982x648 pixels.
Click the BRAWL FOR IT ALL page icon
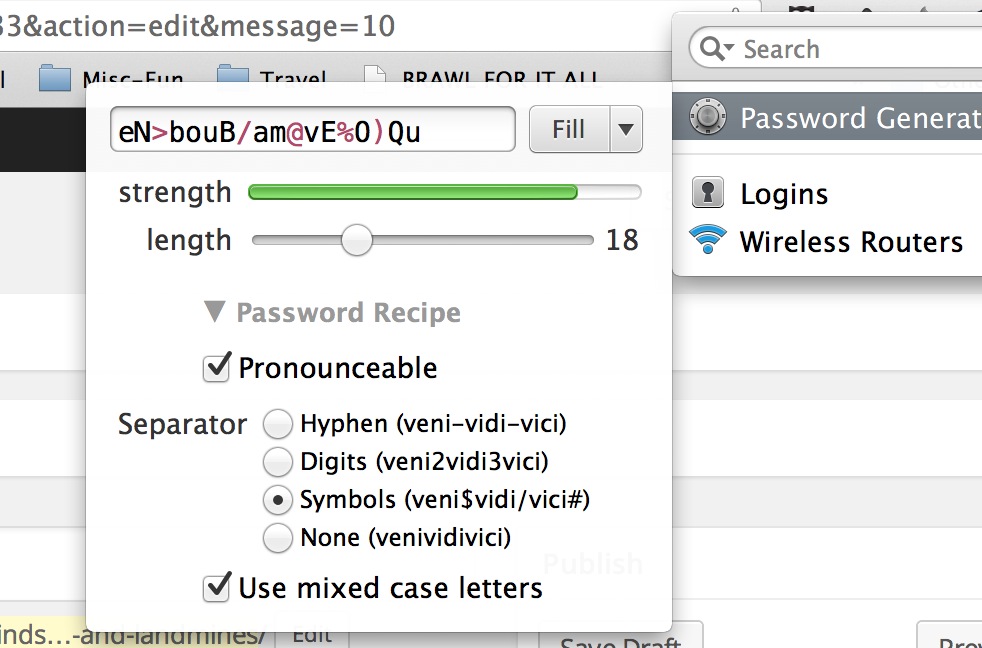pyautogui.click(x=375, y=74)
